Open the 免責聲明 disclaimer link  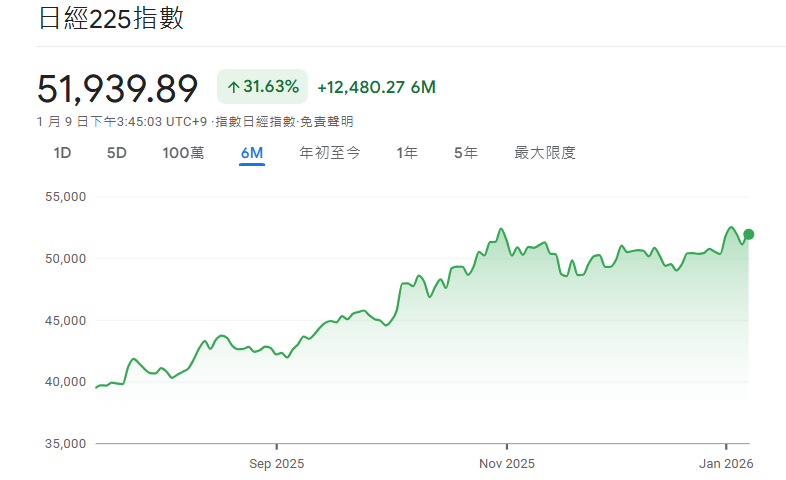pos(326,122)
